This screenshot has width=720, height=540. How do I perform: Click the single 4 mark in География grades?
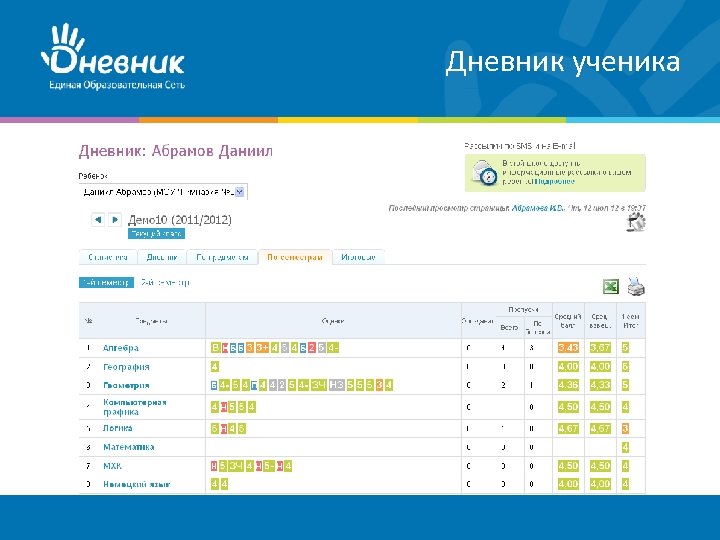[214, 366]
